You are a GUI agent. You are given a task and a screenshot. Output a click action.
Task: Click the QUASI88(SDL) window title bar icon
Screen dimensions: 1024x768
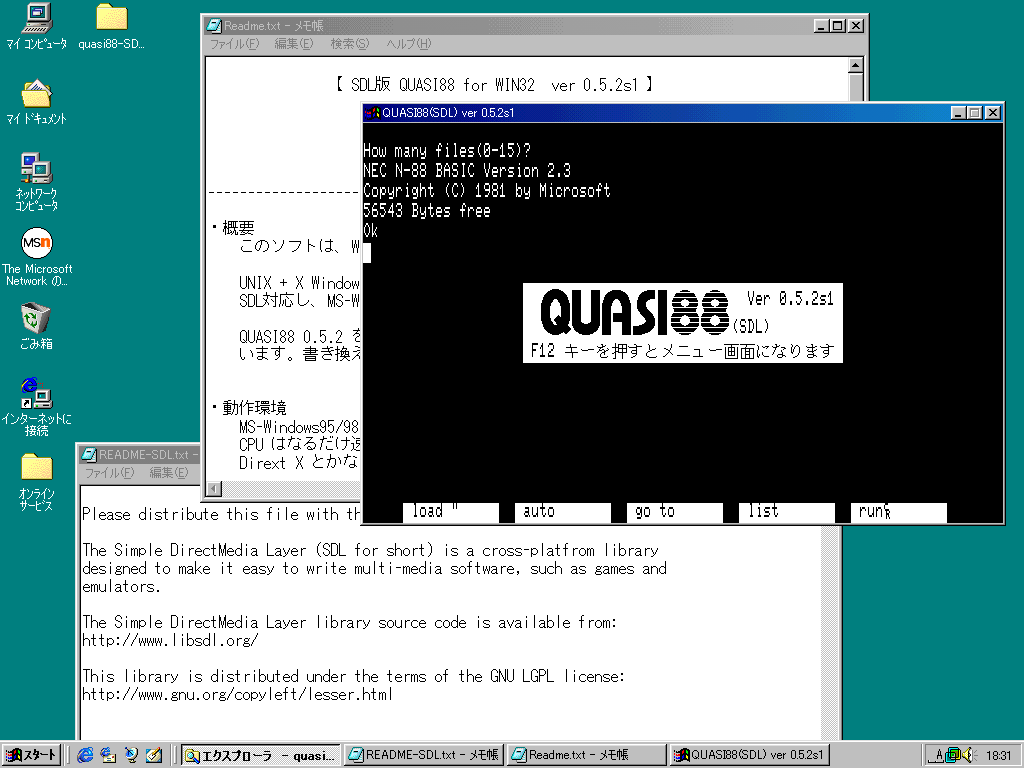372,112
